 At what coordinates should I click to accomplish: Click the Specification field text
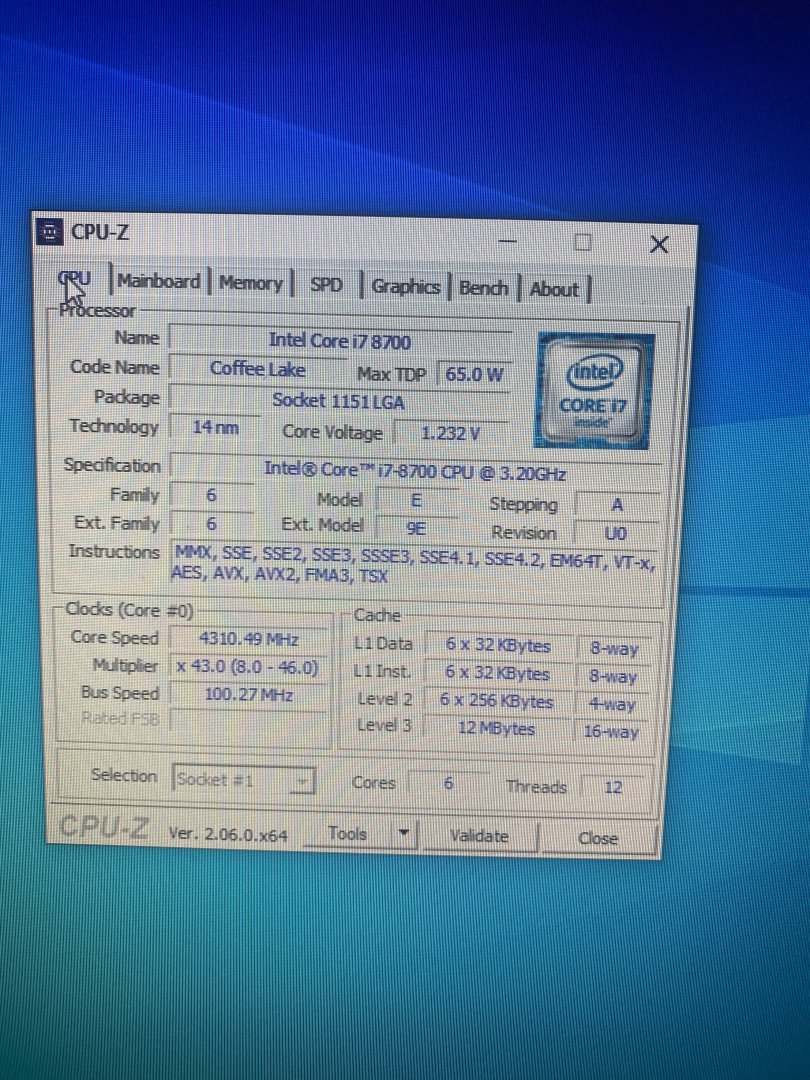[x=415, y=472]
